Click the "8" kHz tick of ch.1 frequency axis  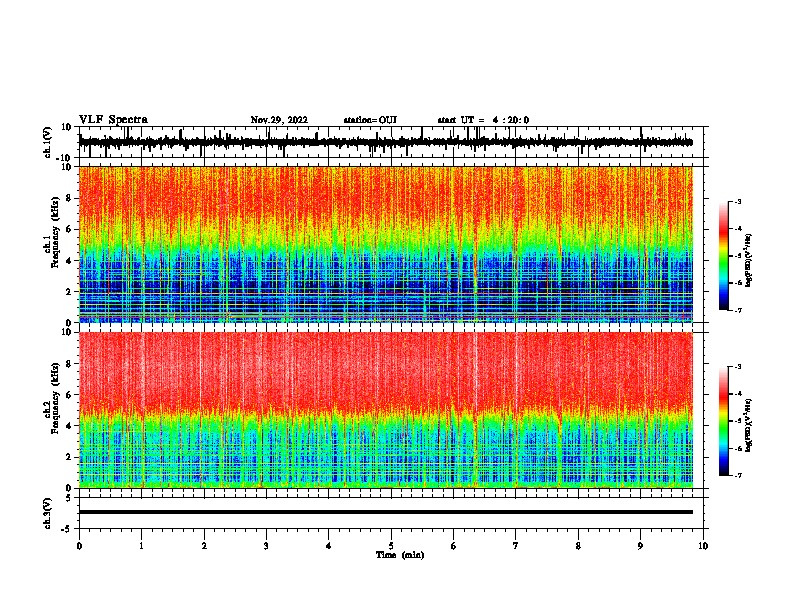(x=70, y=198)
